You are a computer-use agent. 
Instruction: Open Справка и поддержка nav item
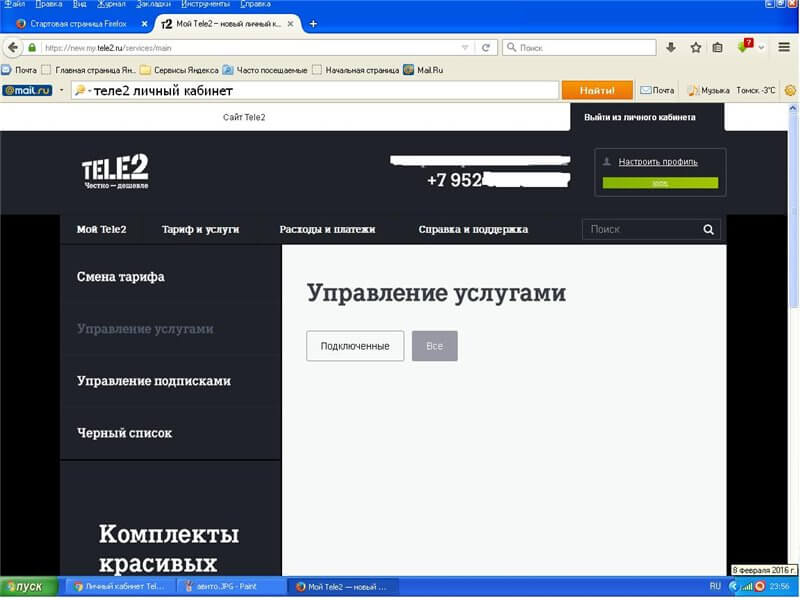point(473,229)
